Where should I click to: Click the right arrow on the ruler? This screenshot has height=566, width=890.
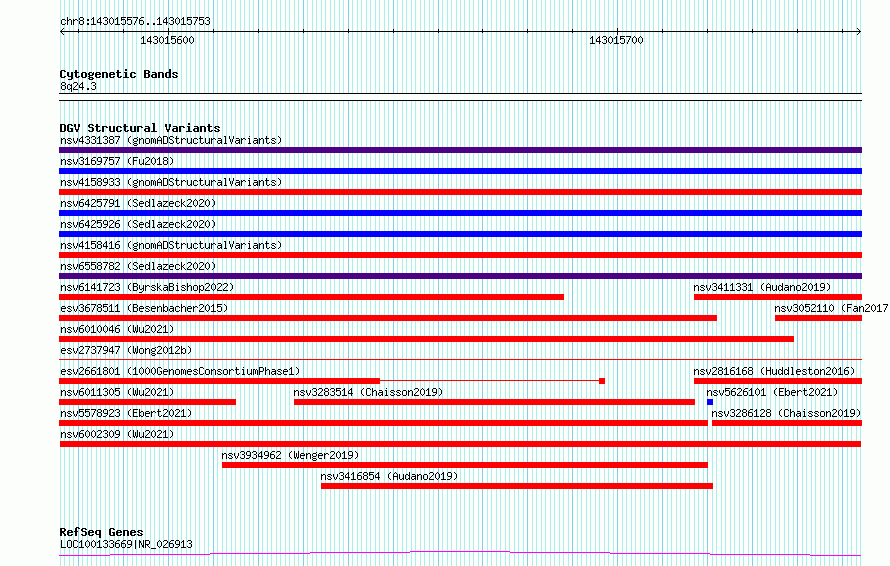pos(858,31)
